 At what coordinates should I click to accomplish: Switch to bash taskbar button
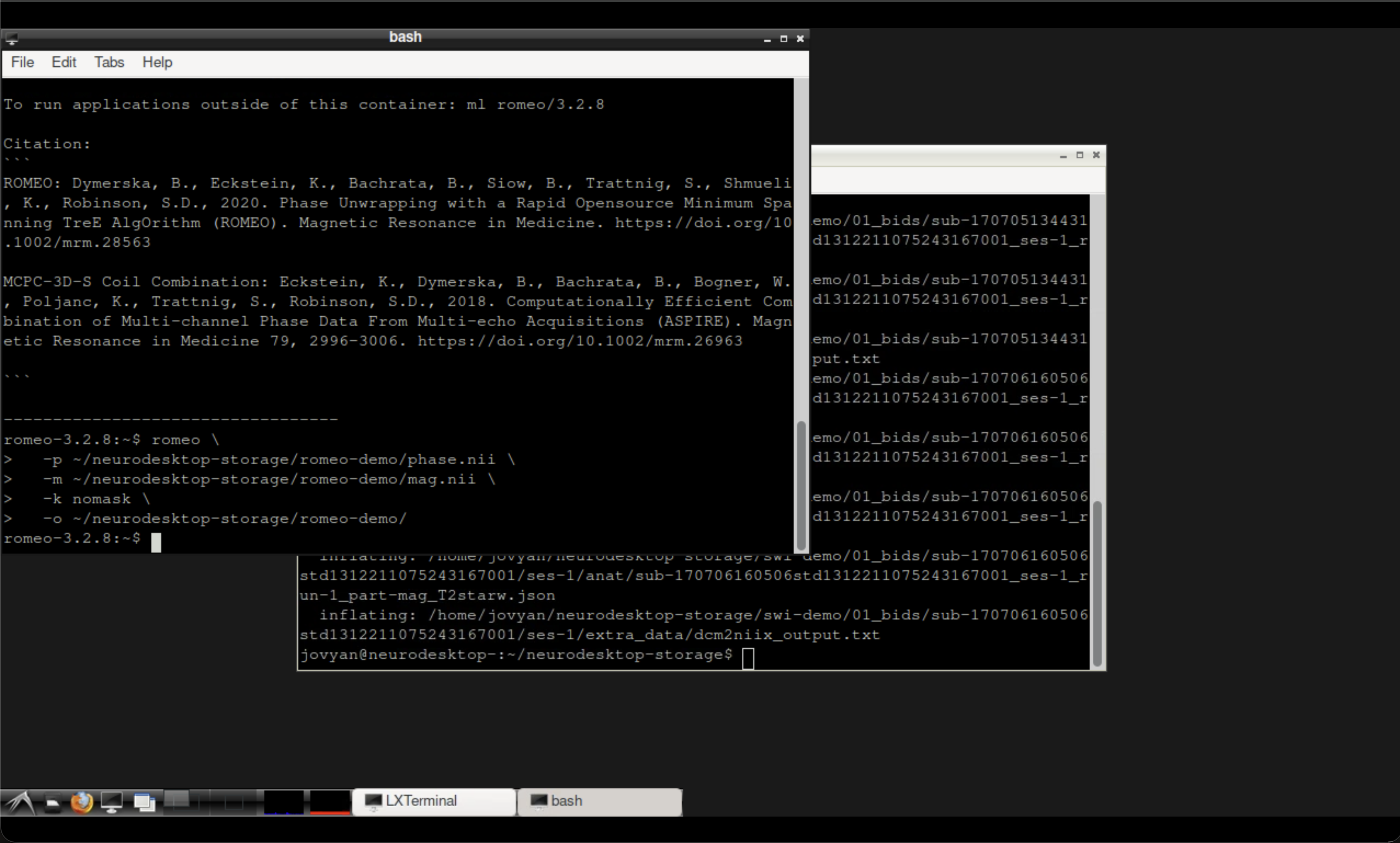600,802
